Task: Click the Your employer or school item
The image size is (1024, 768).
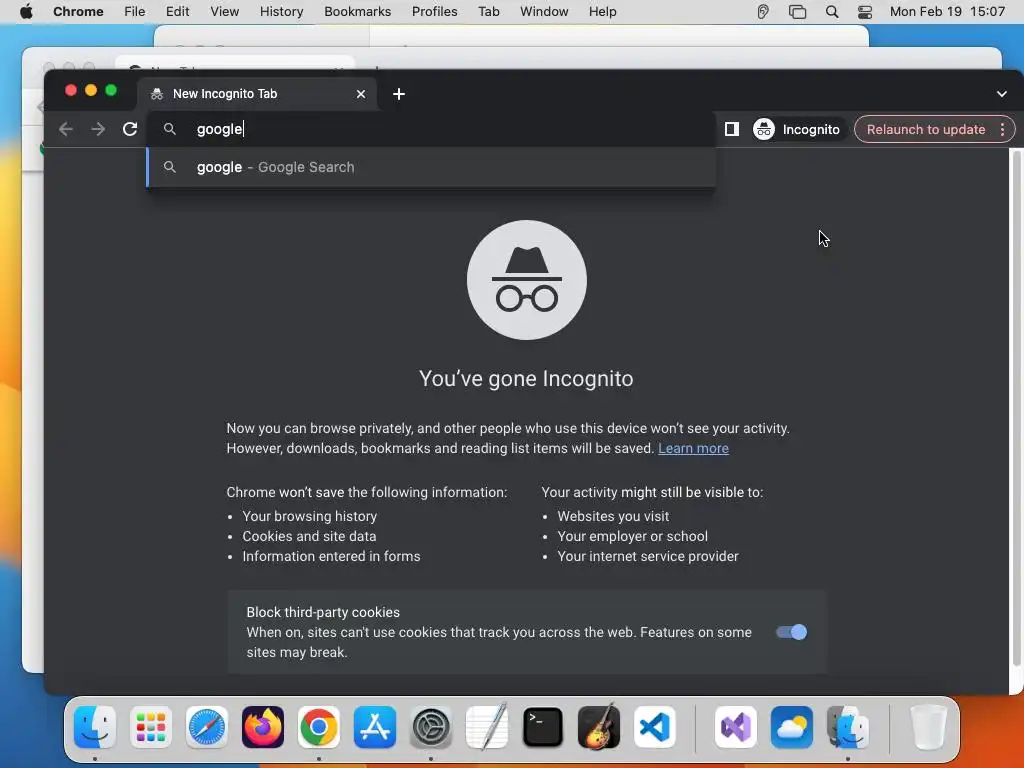Action: (x=632, y=536)
